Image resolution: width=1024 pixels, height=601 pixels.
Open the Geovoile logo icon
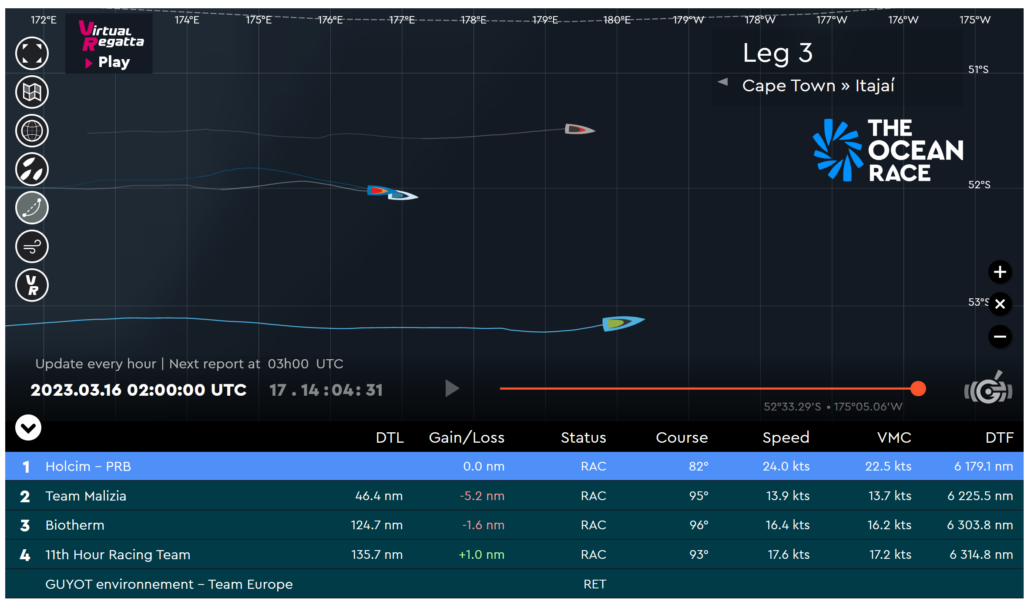pos(987,388)
